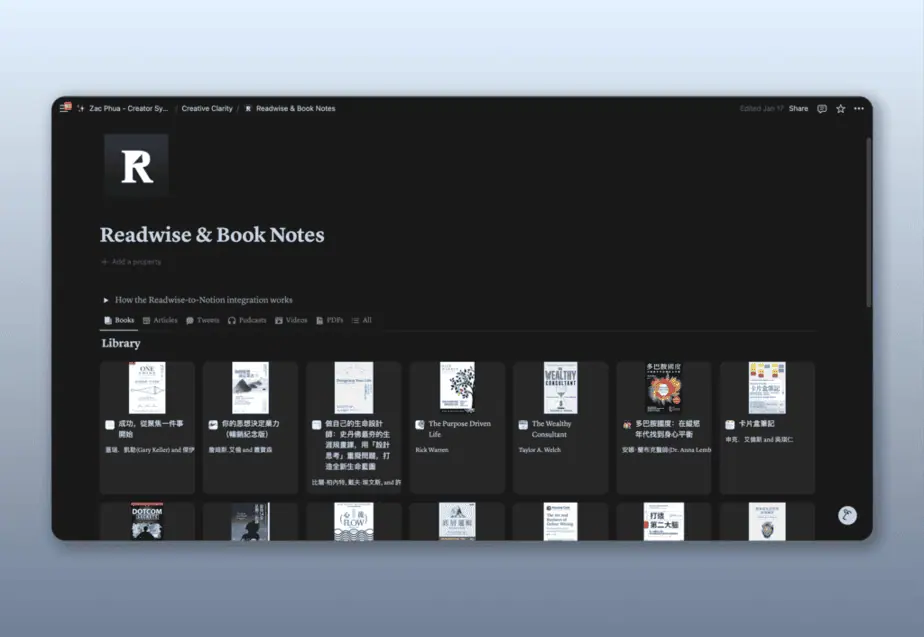Click the emoji icon beside 多巴胺國度

click(x=626, y=424)
